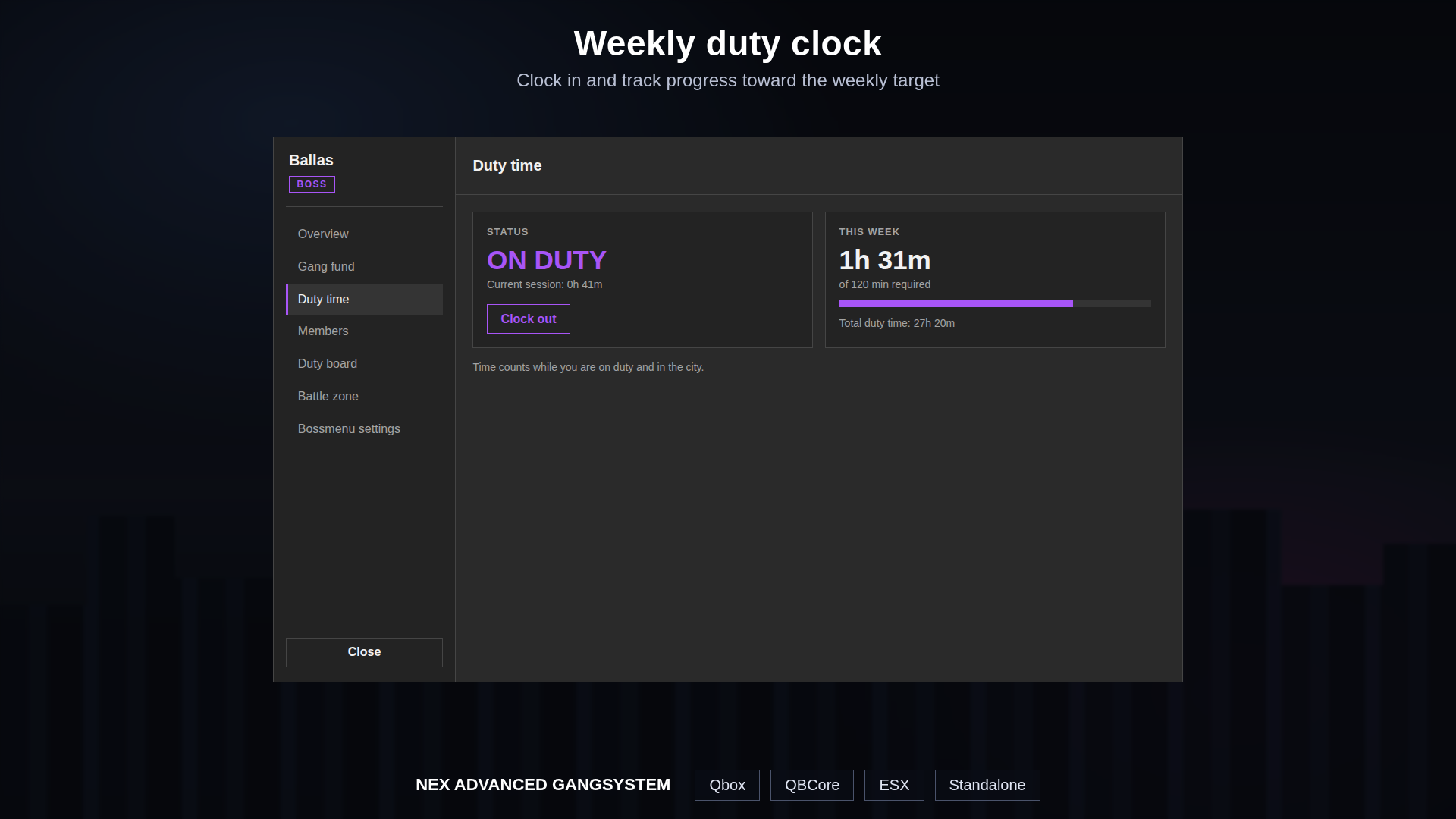Click the 1h 31m weekly time value
1456x819 pixels.
click(885, 261)
